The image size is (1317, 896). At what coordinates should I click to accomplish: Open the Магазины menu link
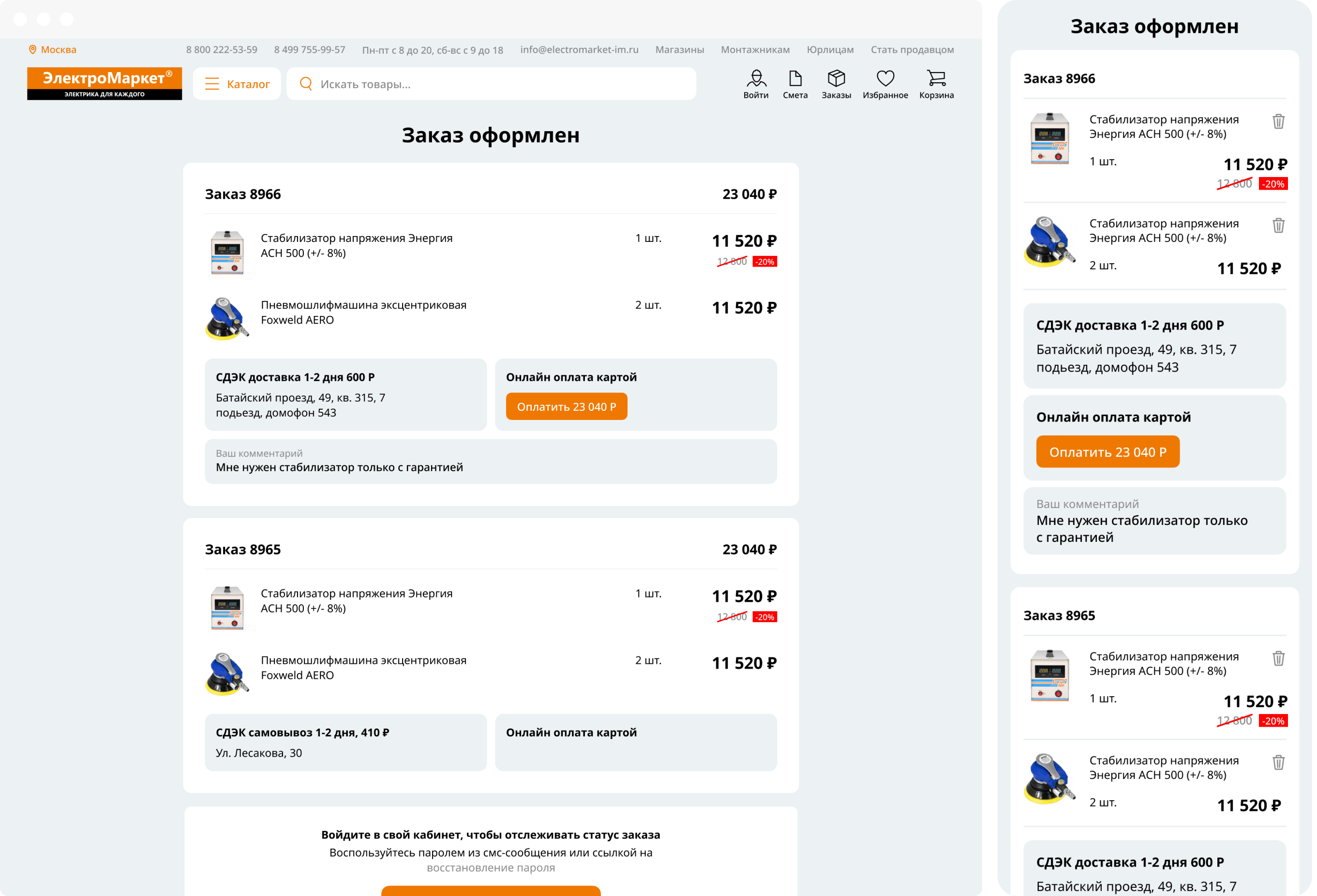[679, 50]
